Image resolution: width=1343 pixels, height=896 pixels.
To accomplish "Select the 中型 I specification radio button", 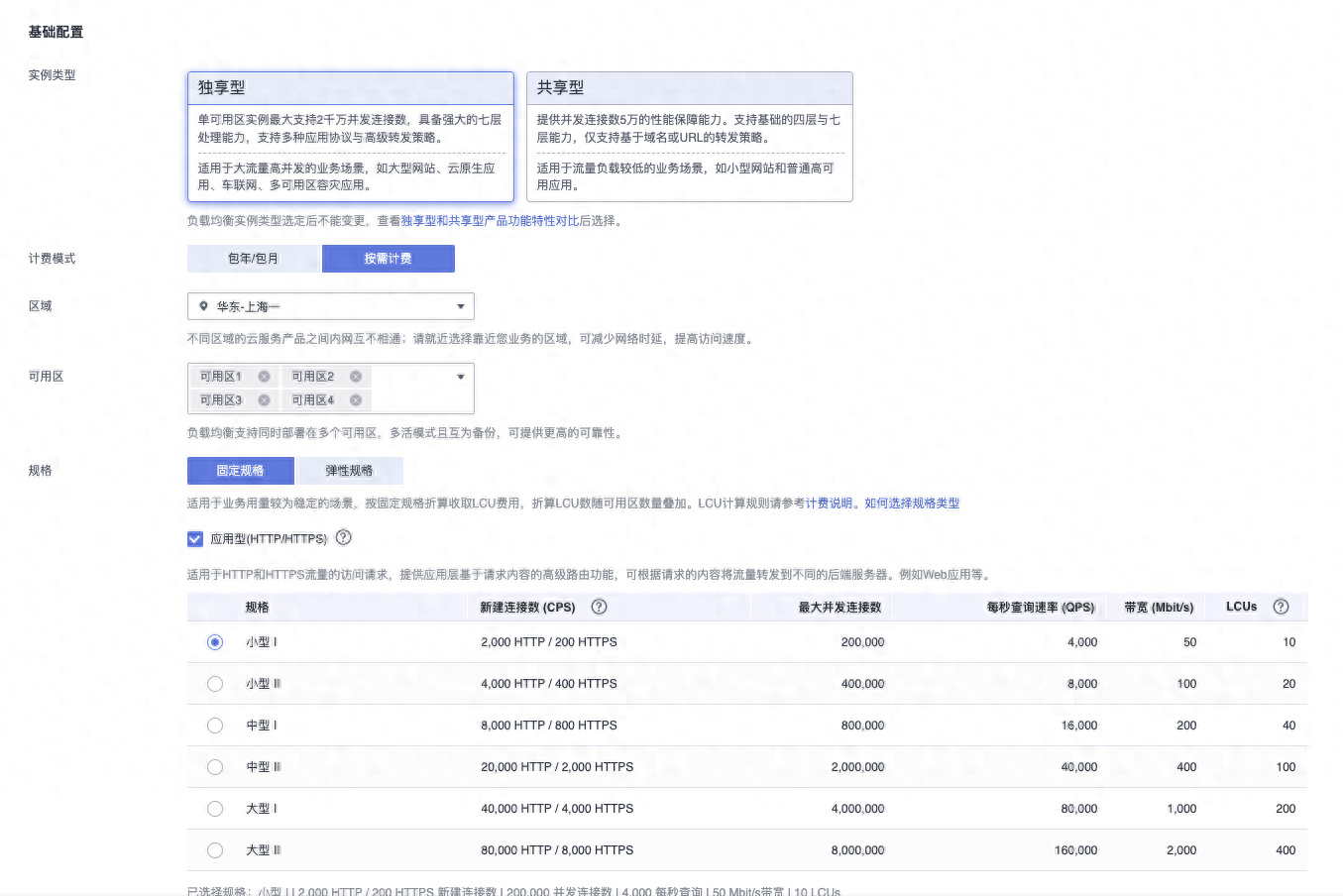I will (x=215, y=725).
